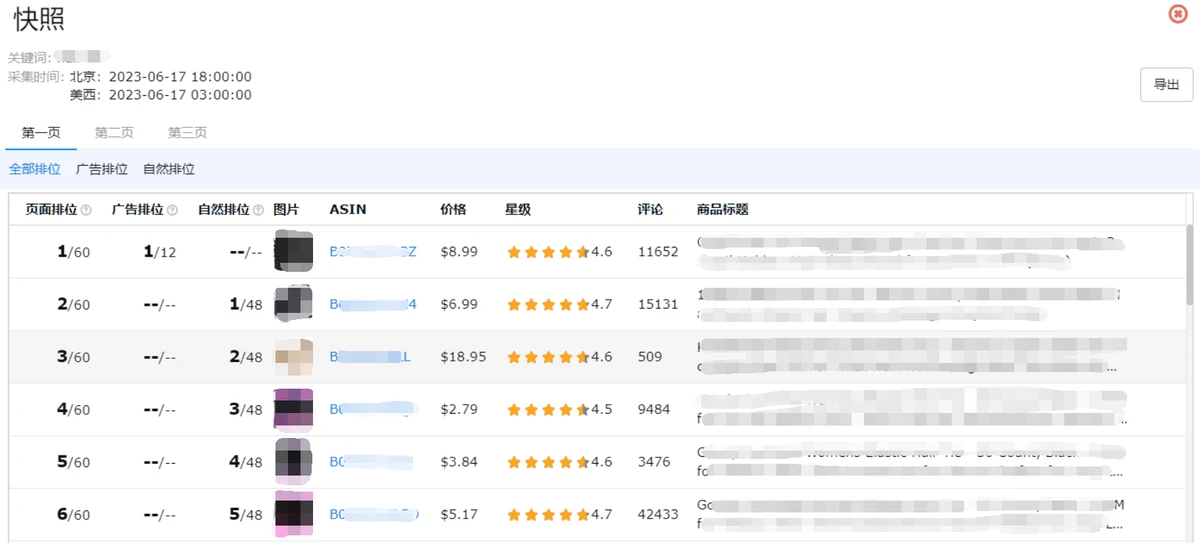
Task: Show 全部排位 all rankings
Action: [35, 169]
